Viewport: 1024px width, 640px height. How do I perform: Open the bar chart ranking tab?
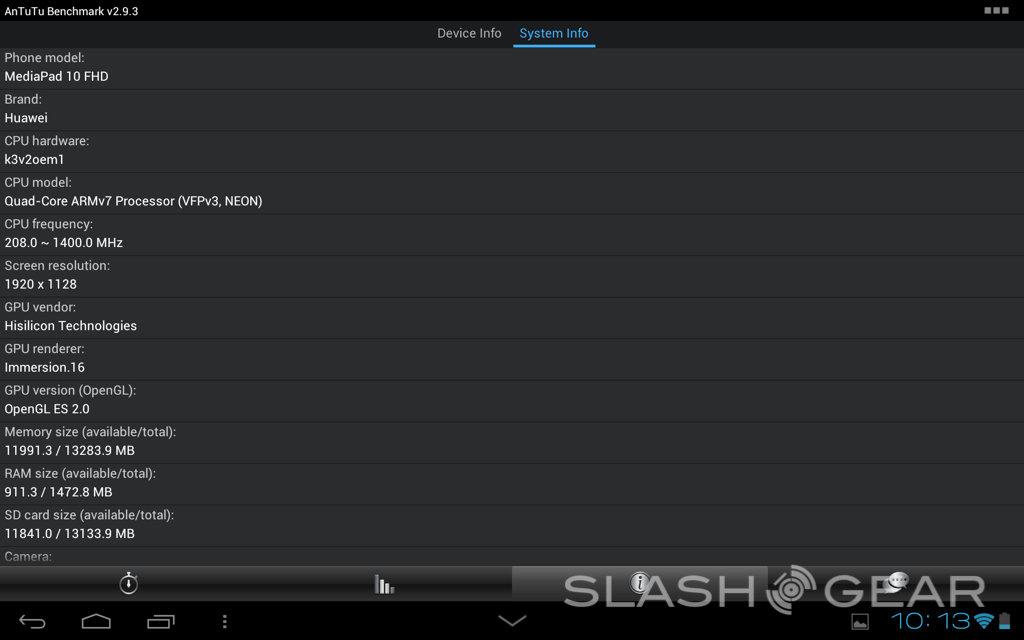[384, 583]
